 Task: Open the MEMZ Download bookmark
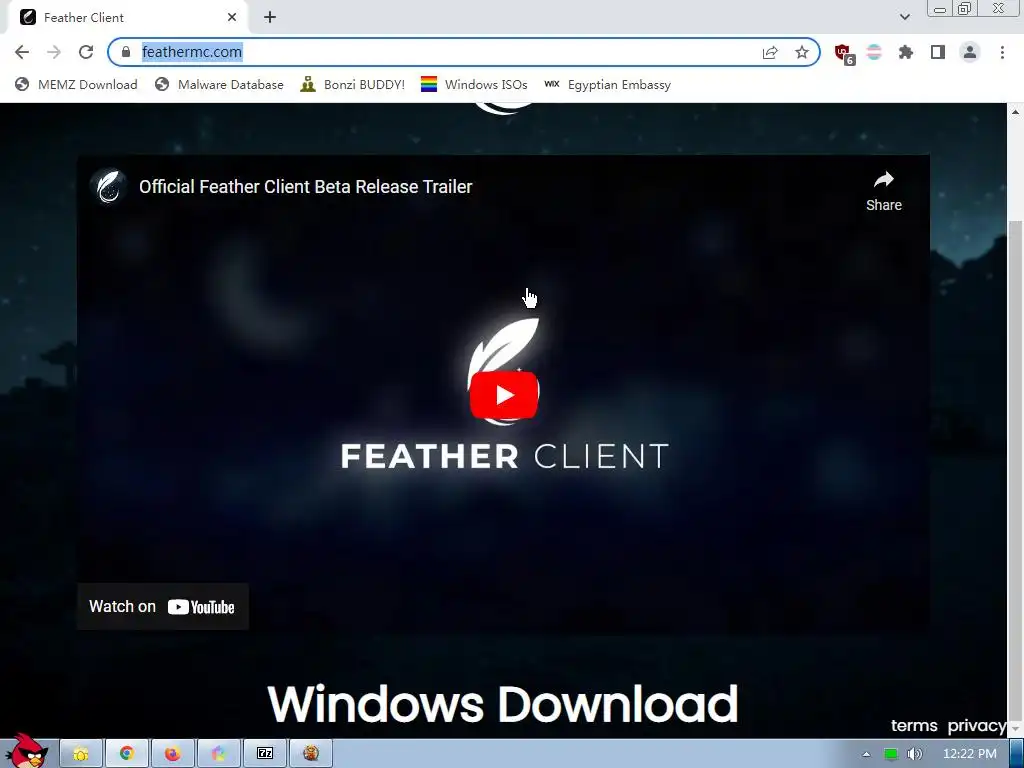pyautogui.click(x=76, y=84)
